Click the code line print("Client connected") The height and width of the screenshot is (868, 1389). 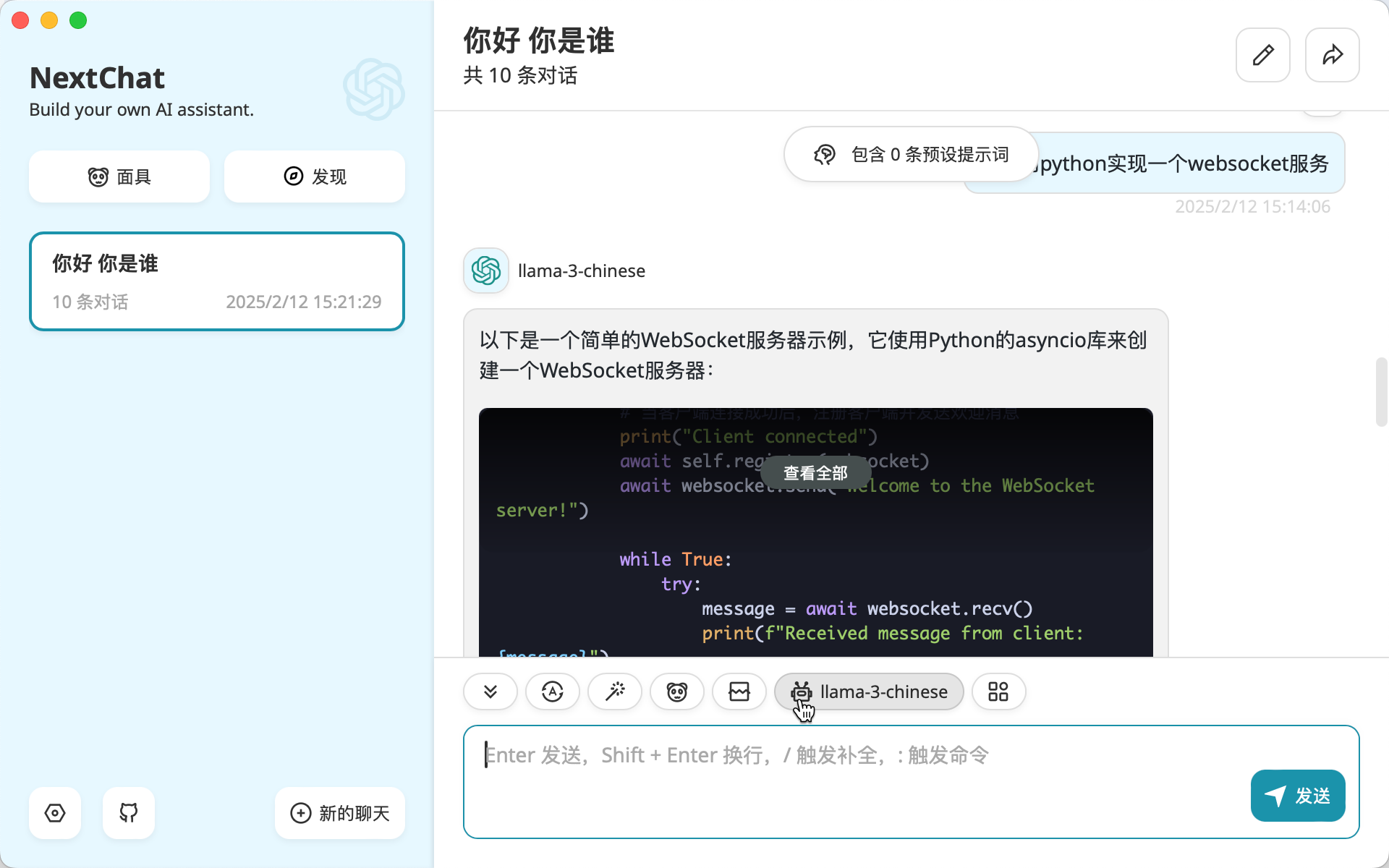[748, 436]
